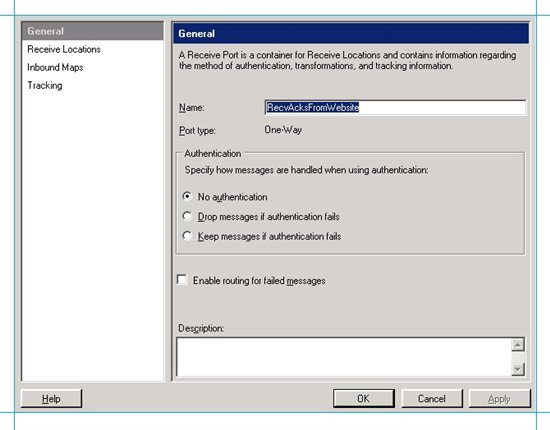Open the Tracking page

[45, 86]
